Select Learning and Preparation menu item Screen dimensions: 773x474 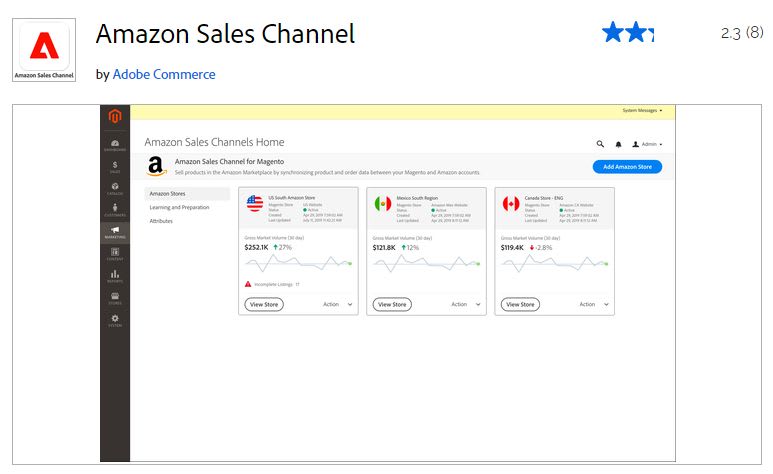tap(179, 207)
